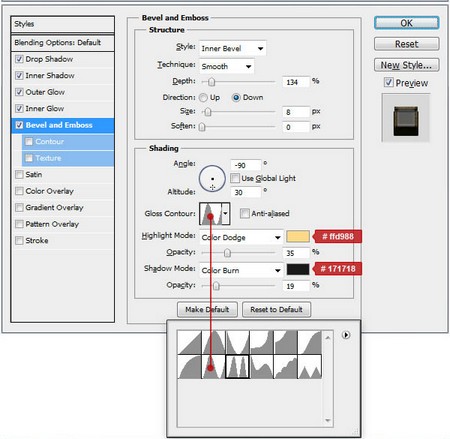Pick the Ring contour preset with red dot
Screen dimensions: 450x439
point(214,367)
